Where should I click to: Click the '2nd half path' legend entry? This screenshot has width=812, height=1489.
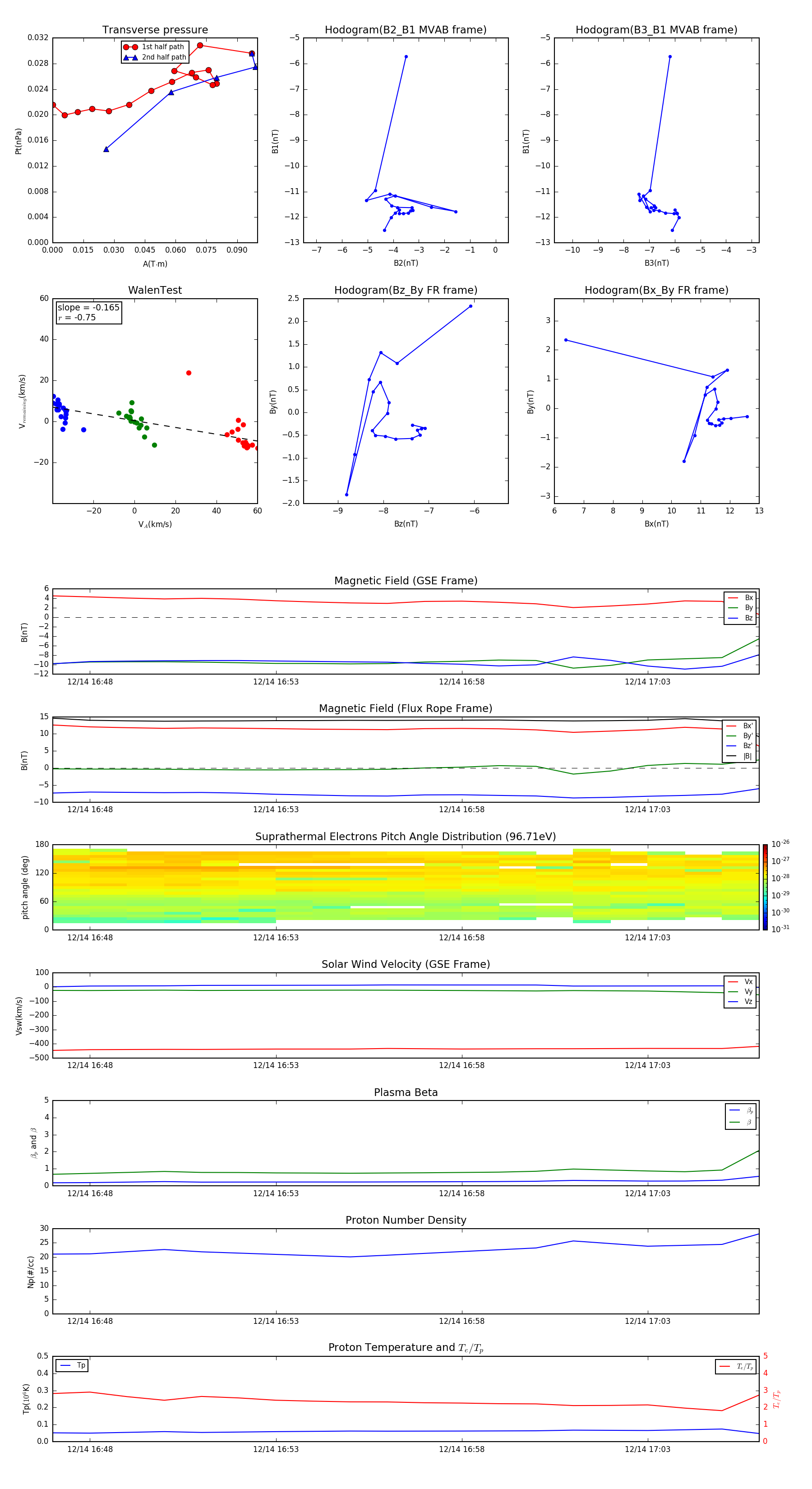coord(154,57)
